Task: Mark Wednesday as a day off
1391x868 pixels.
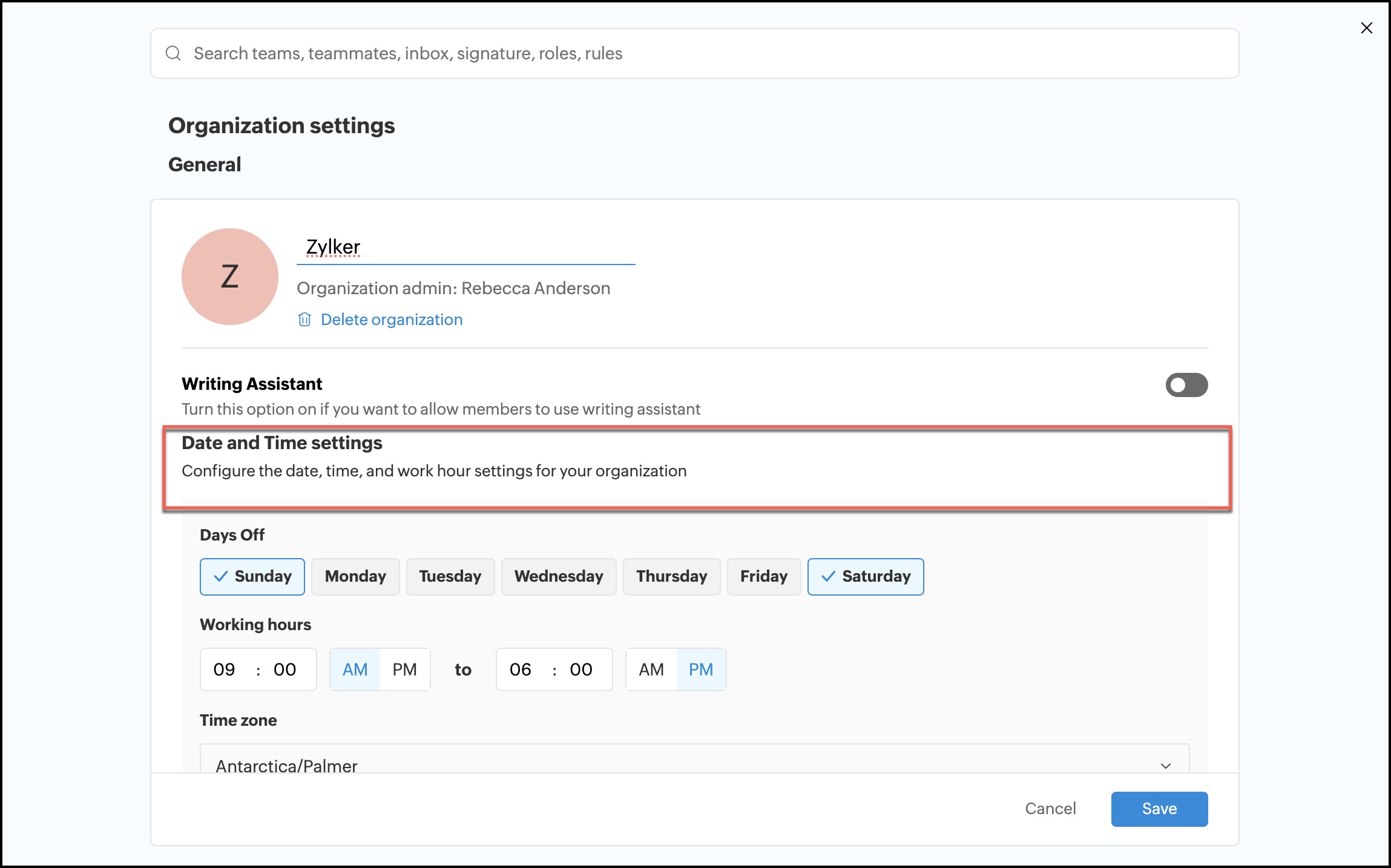Action: (x=558, y=576)
